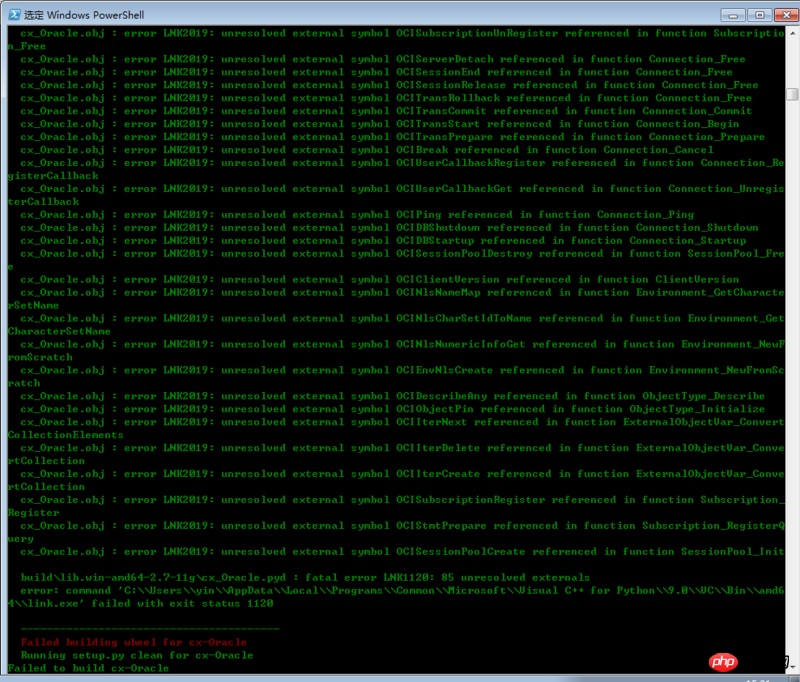
Task: Click the 'Running setup.py clean for cx-Oracle' line
Action: (x=137, y=655)
